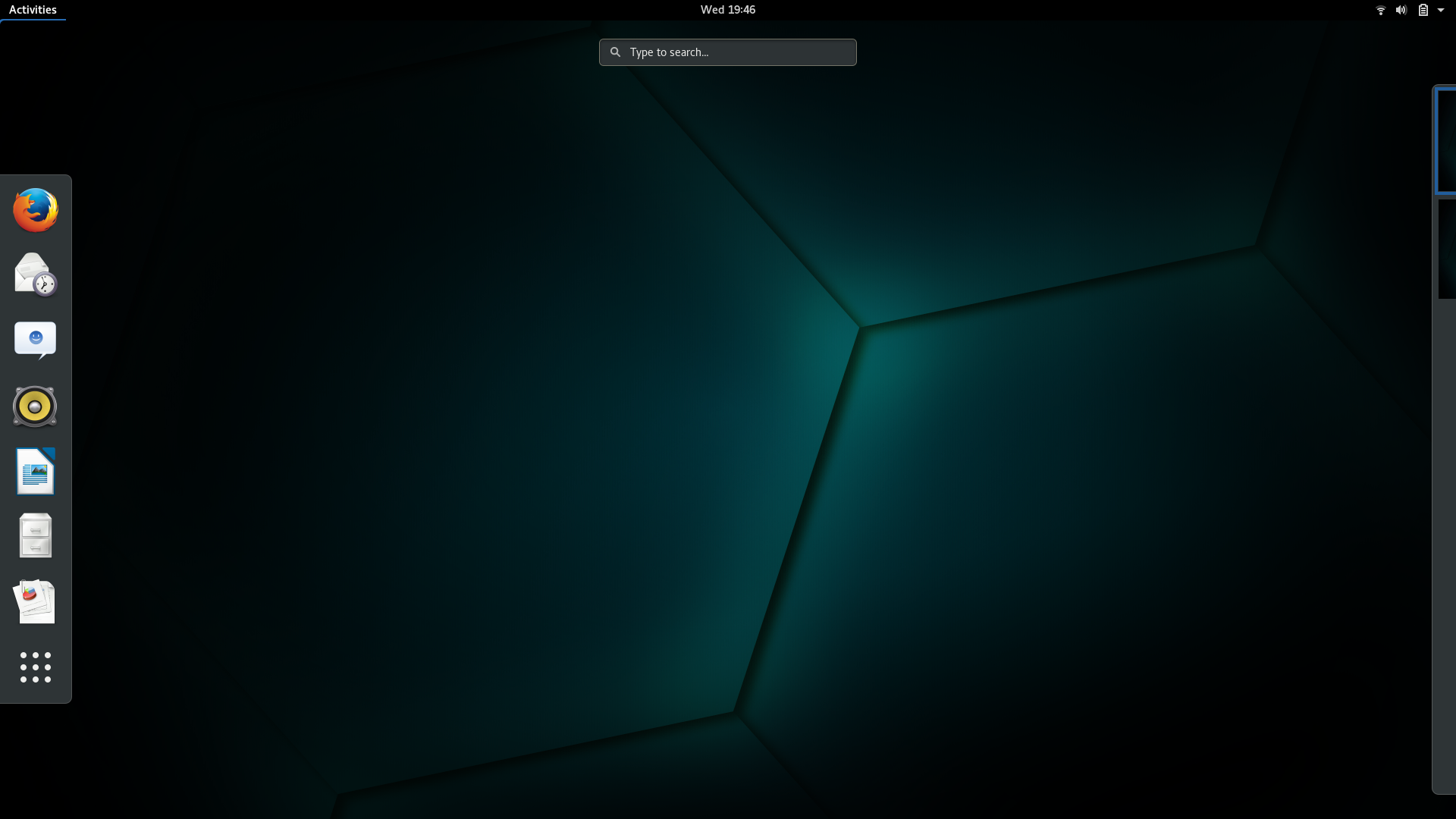1456x819 pixels.
Task: Open the Files file manager
Action: pos(35,535)
